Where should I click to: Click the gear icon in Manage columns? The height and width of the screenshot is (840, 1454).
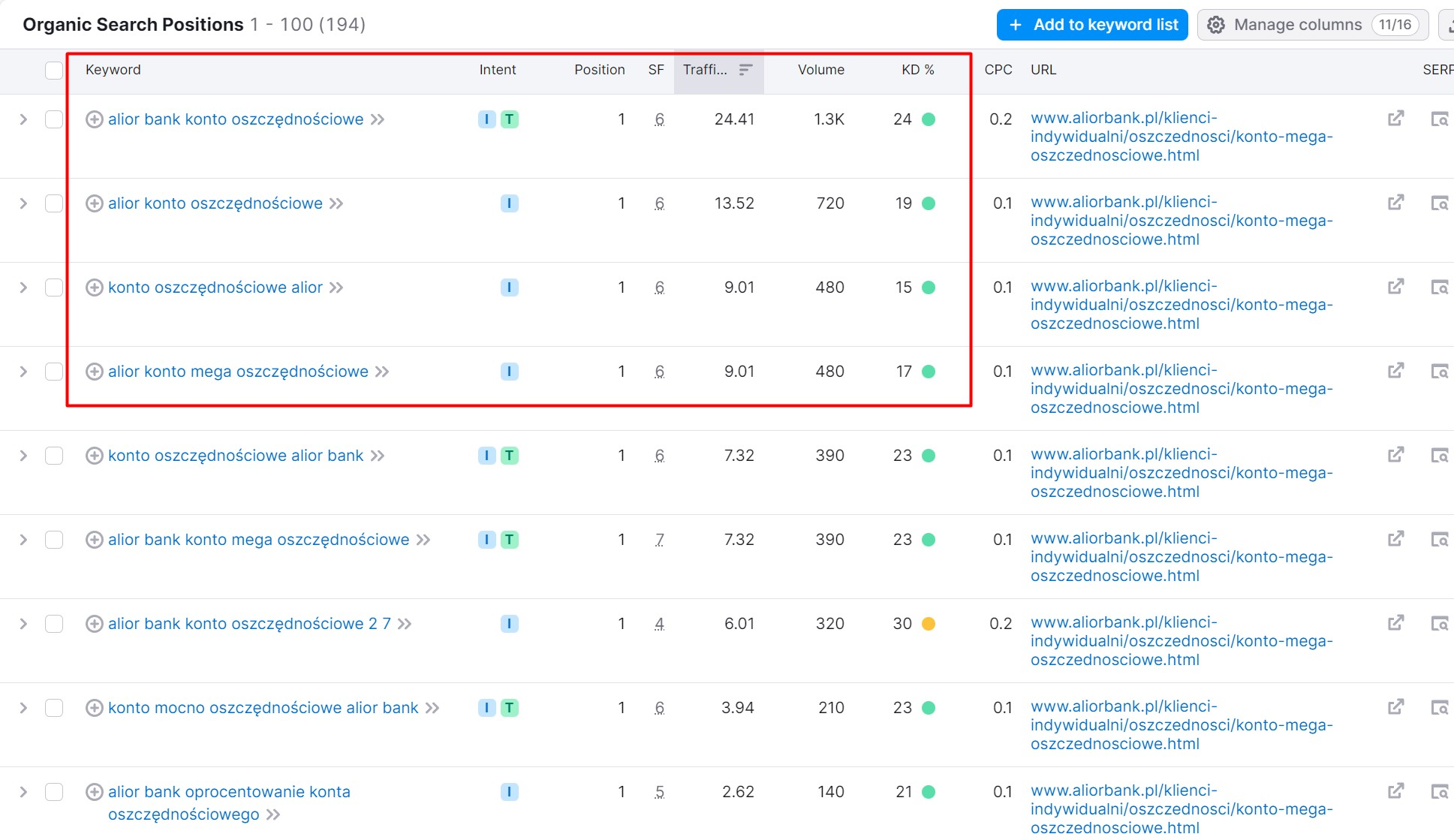(x=1216, y=25)
